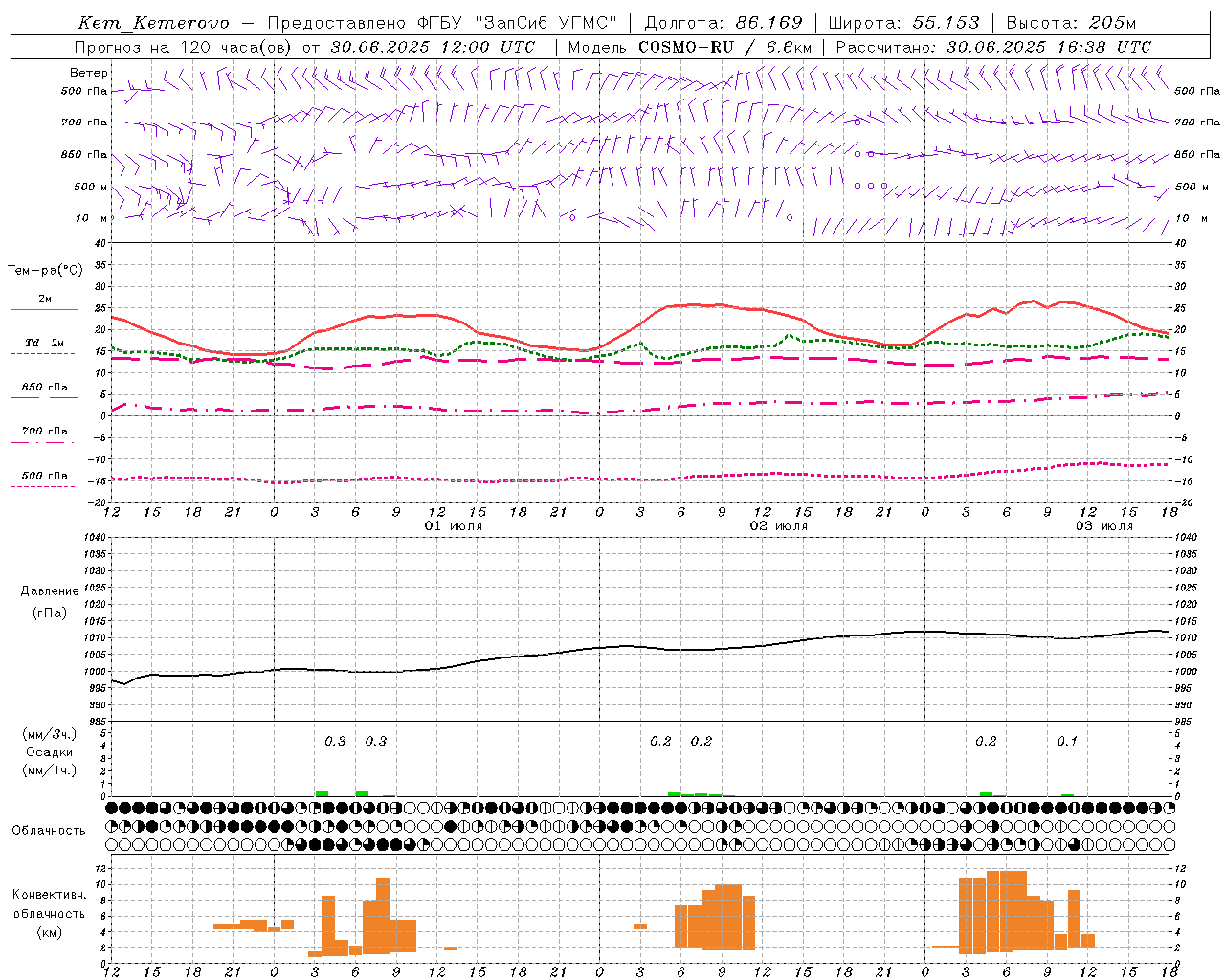Click the (гПа) unit under Давление
The image size is (1225, 980).
pos(50,613)
